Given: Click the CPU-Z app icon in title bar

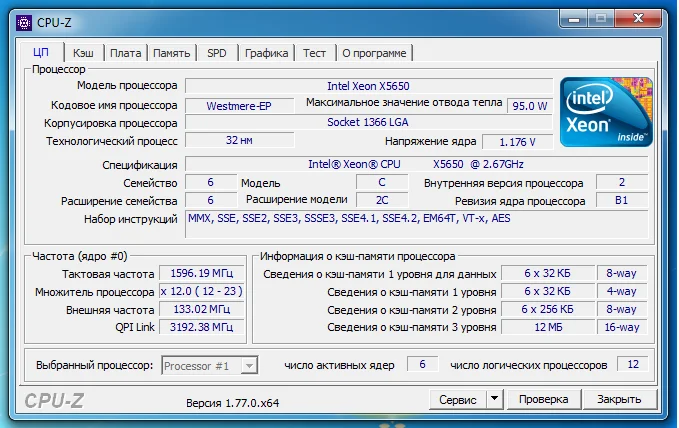Looking at the screenshot, I should [24, 23].
